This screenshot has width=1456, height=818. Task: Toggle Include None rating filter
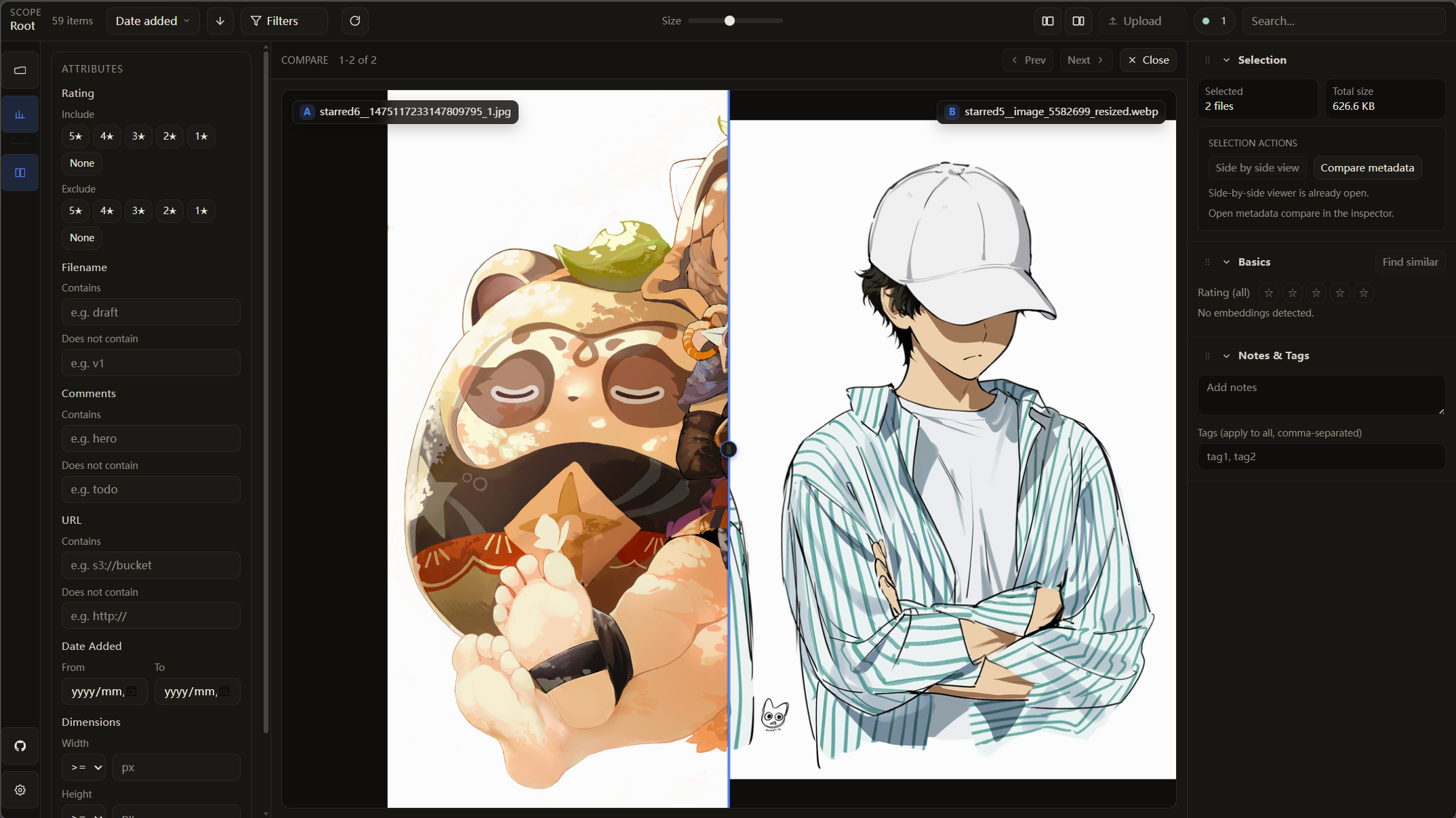82,163
